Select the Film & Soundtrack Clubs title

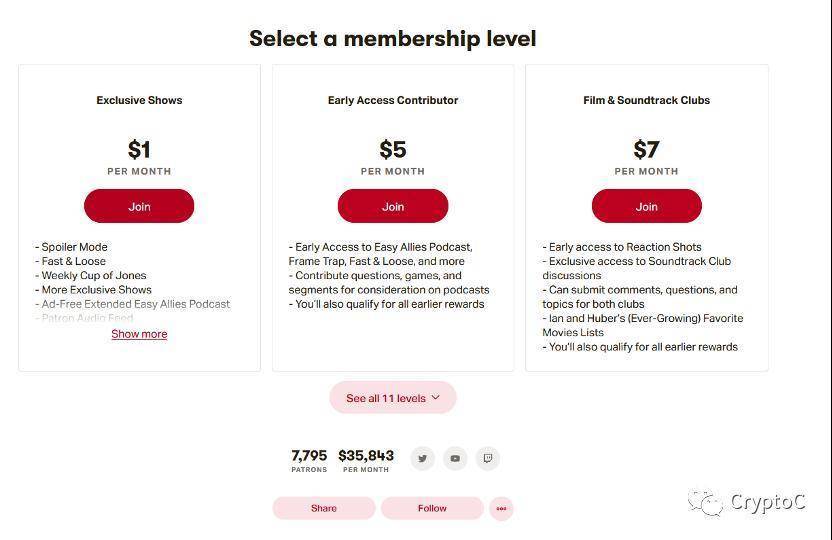click(646, 100)
